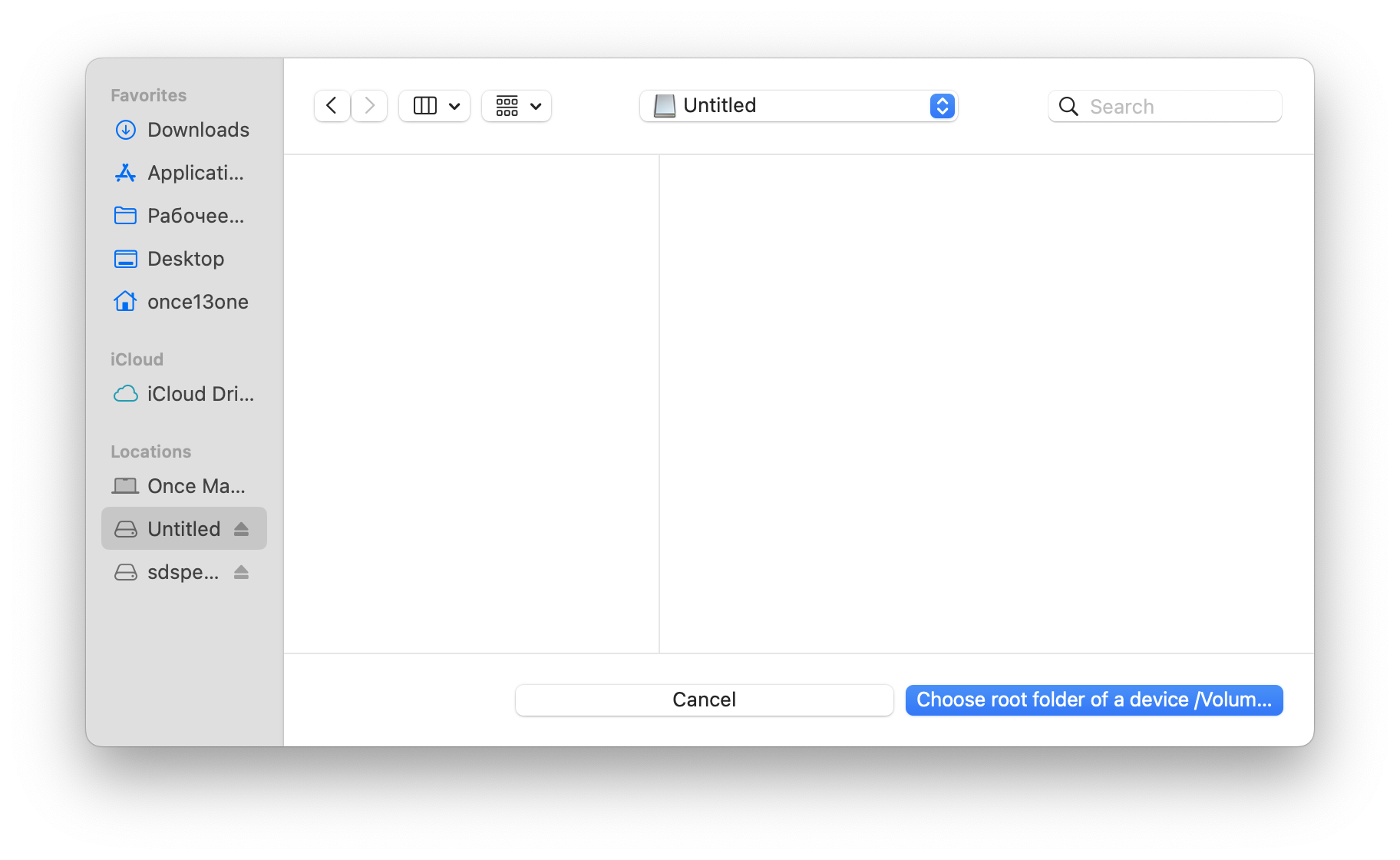Select the Рабочее folder in Favorites
Screen dimensions: 1400x860
184,216
